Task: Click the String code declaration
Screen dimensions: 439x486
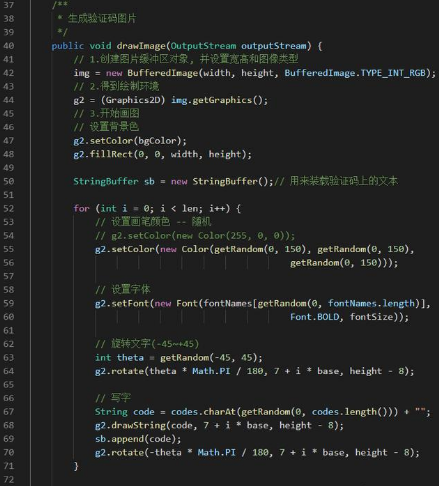Action: click(x=125, y=412)
